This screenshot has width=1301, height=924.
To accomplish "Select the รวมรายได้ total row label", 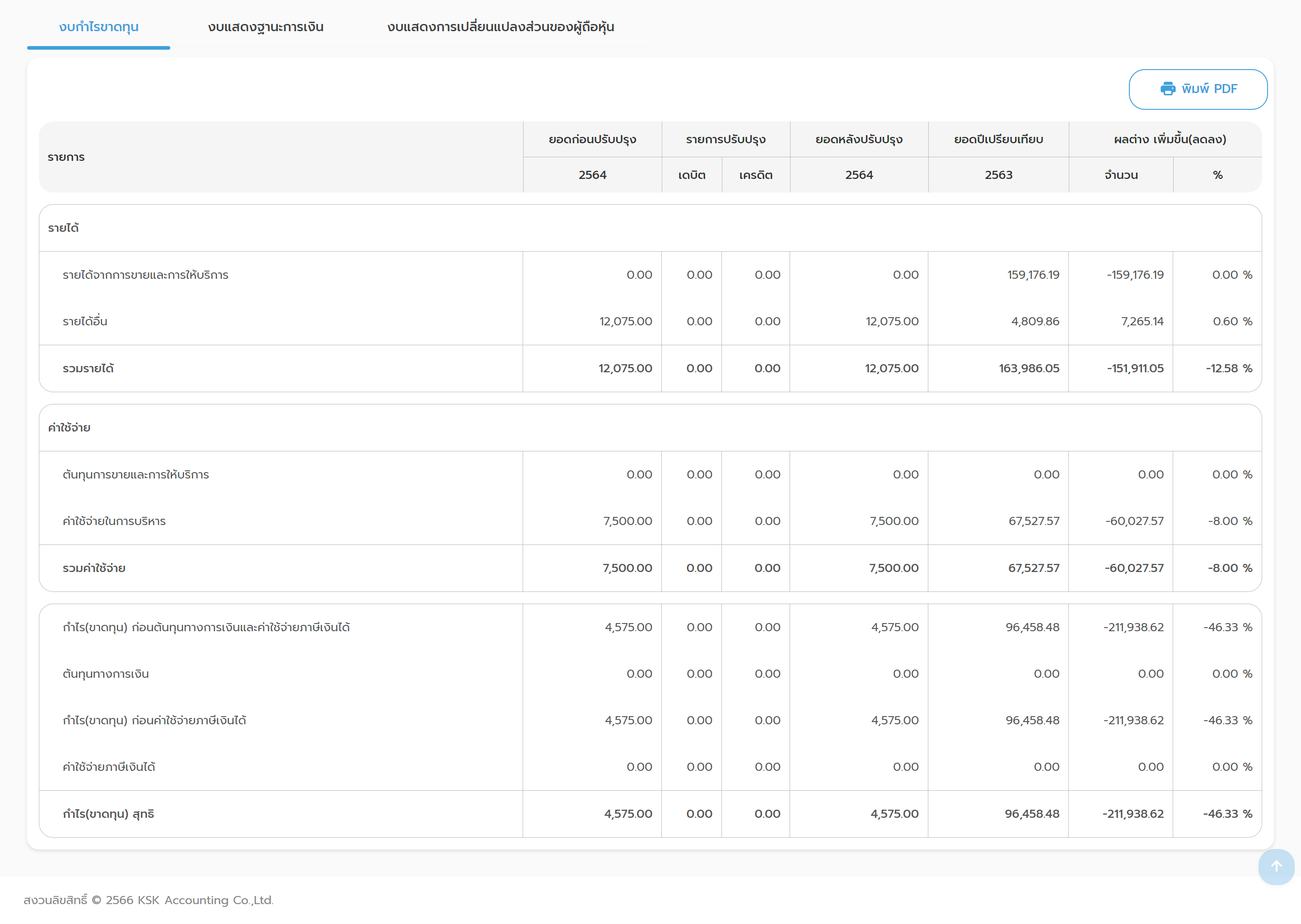I will (88, 369).
